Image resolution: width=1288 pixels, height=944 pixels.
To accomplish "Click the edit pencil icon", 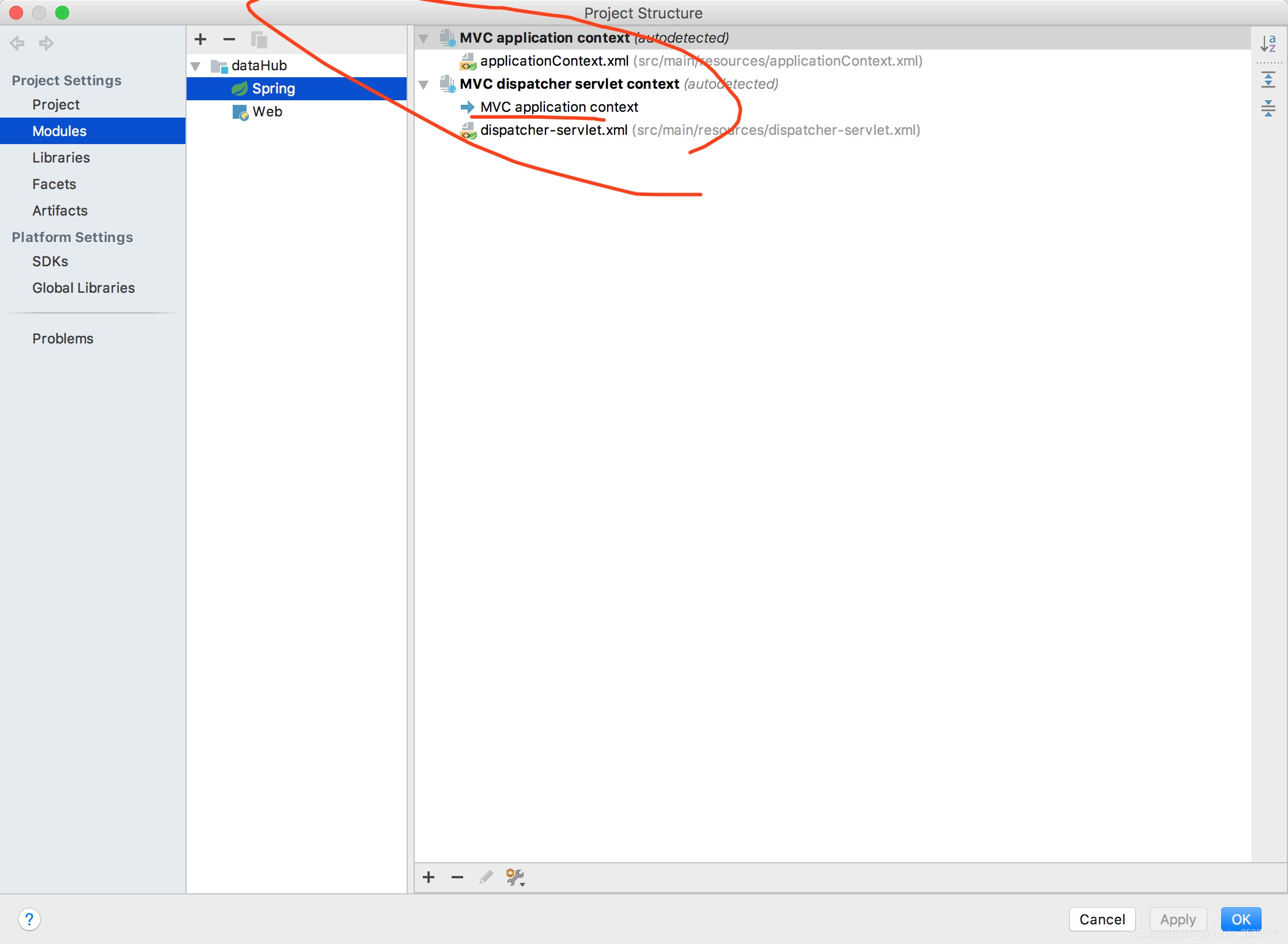I will pos(486,877).
